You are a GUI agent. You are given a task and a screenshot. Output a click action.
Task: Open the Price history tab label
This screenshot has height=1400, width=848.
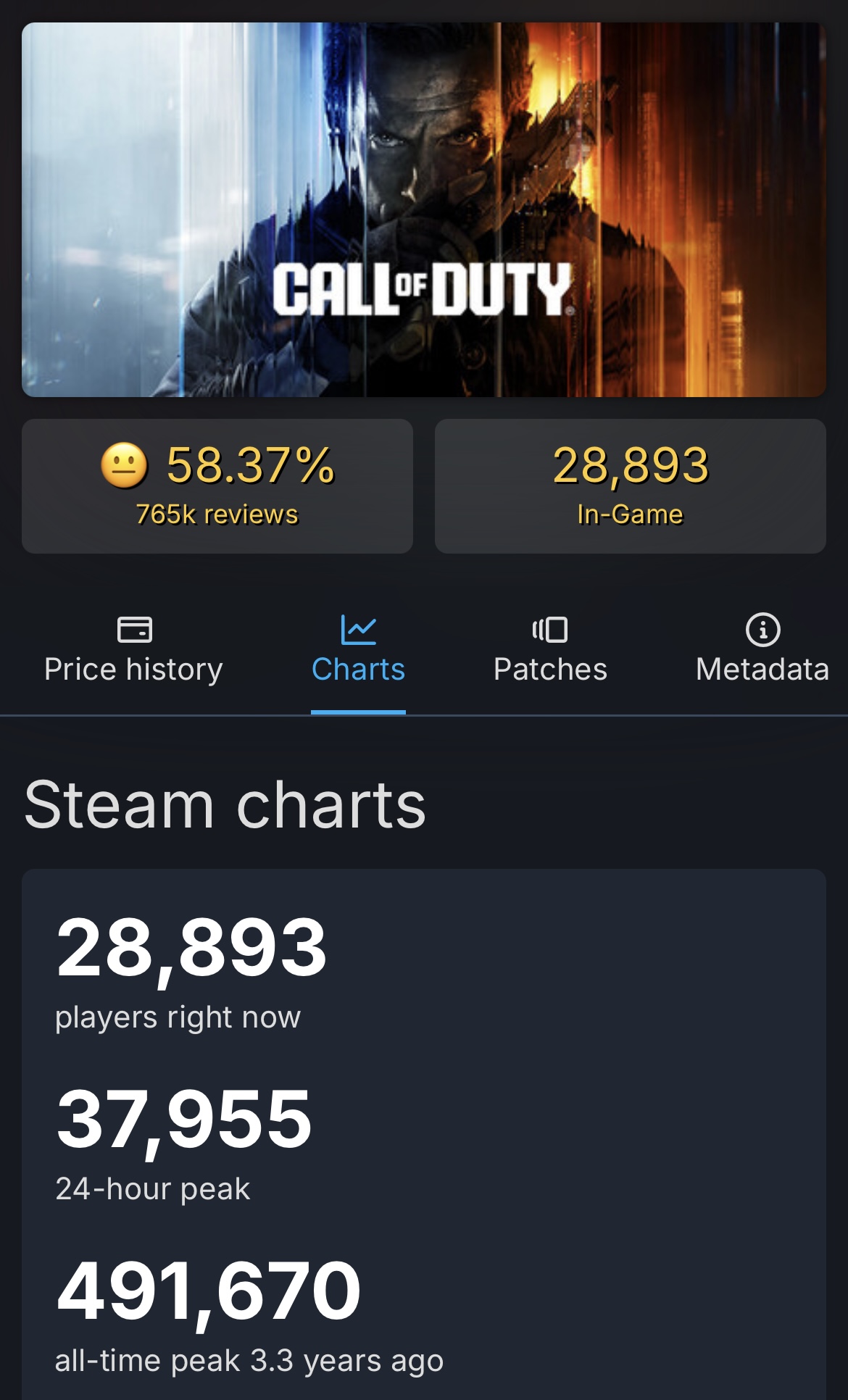point(133,670)
